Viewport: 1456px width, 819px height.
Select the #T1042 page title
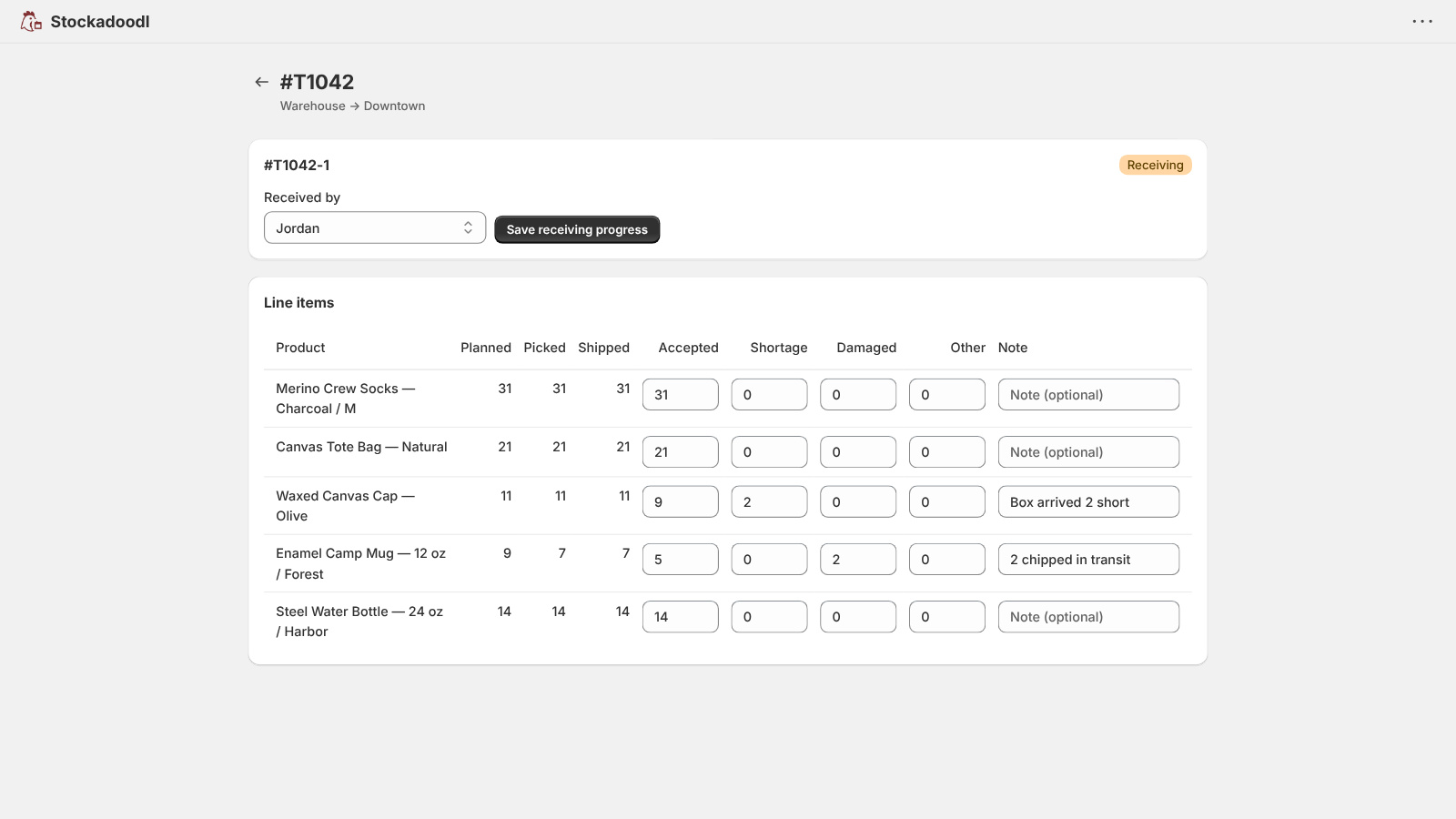[x=317, y=82]
